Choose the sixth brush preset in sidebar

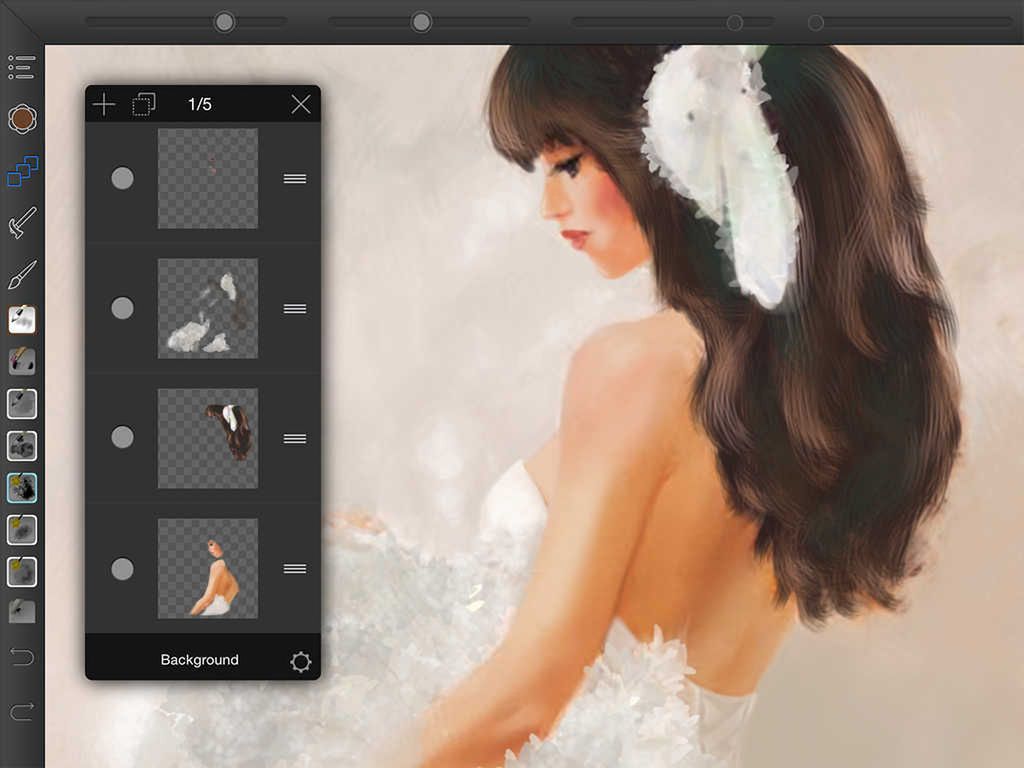coord(22,530)
